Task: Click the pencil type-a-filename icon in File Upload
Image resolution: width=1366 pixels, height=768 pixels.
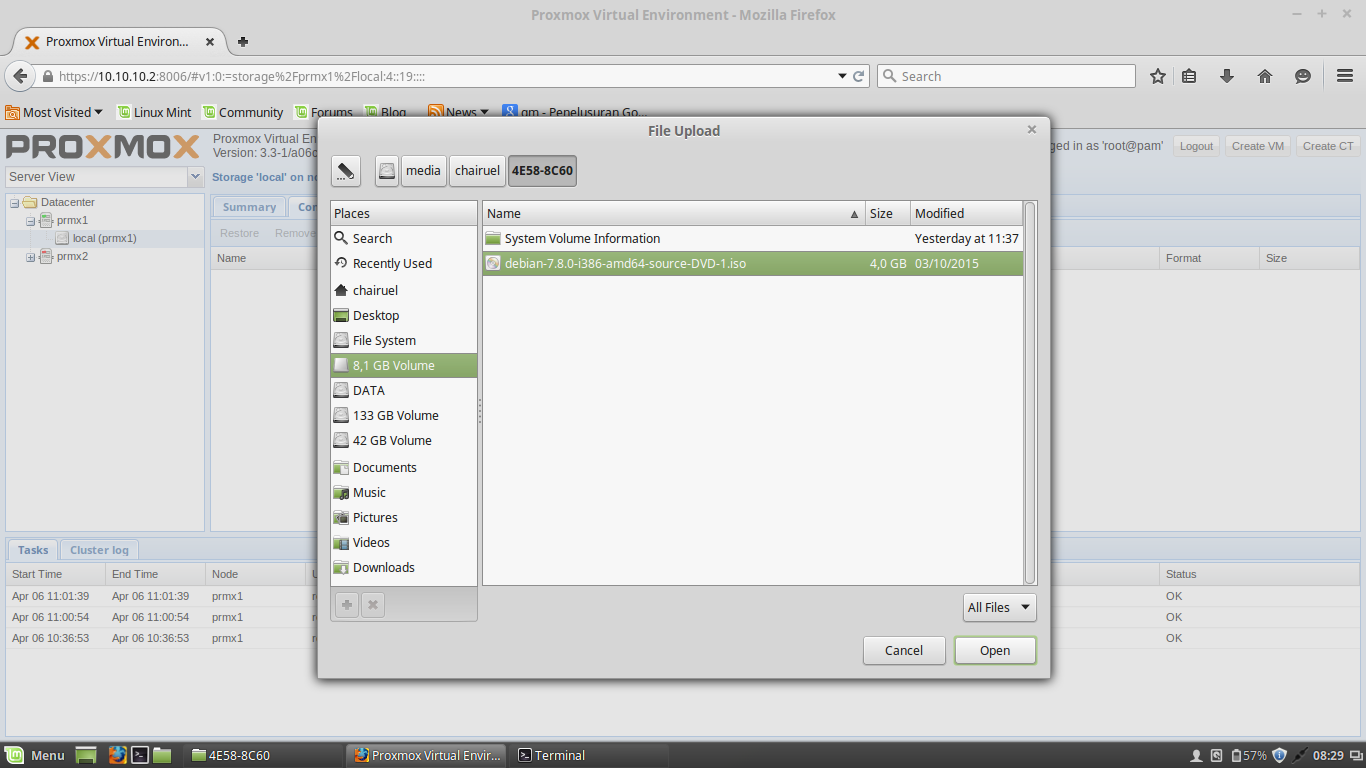Action: point(346,171)
